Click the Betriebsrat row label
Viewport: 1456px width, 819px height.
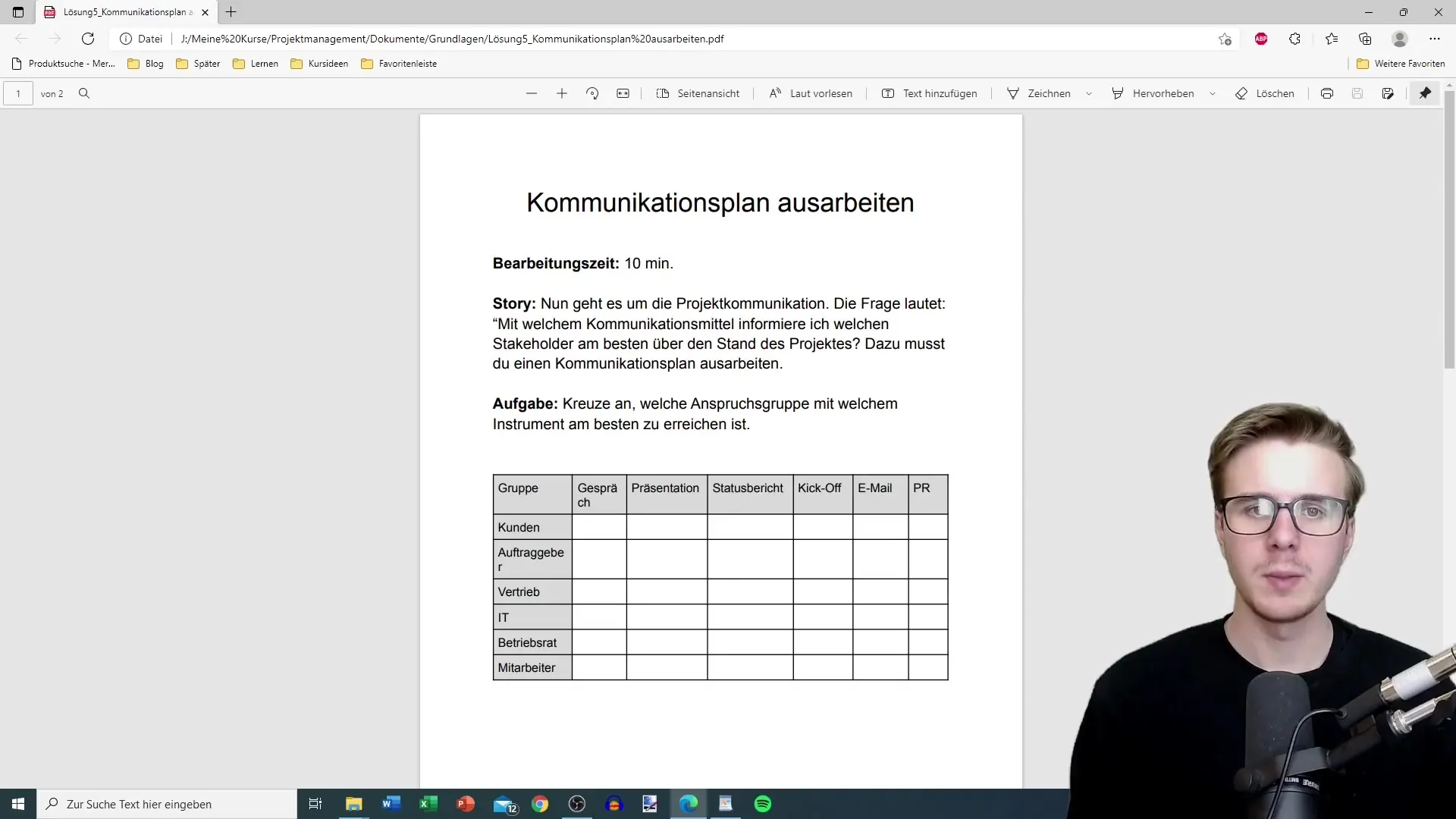click(527, 642)
